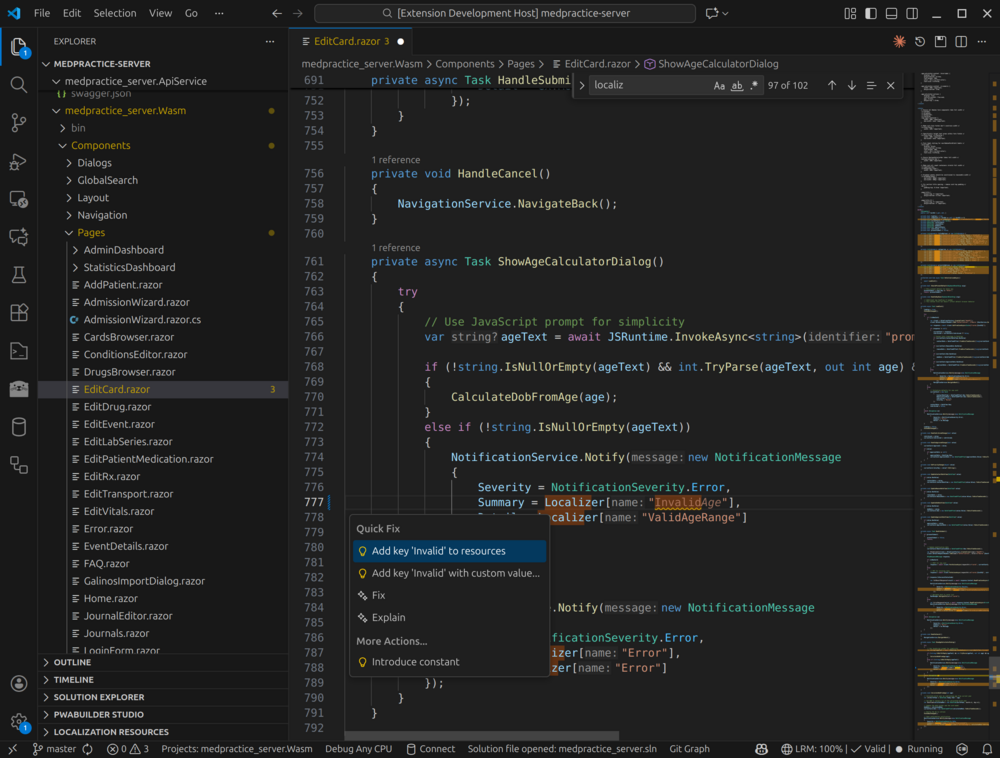Collapse the Pages folder
Screen dimensions: 1000x758
tap(90, 233)
